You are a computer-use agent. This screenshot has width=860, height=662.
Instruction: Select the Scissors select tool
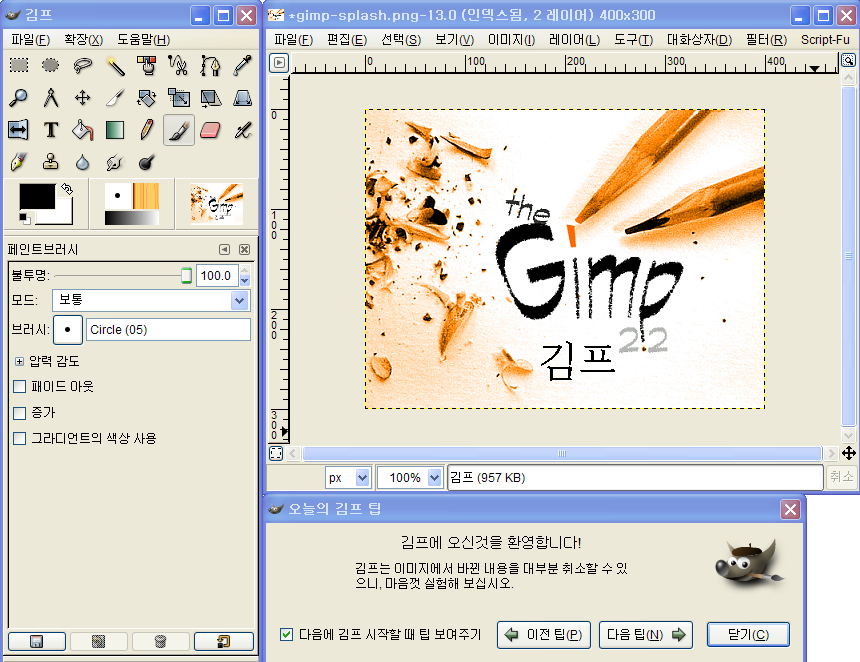pyautogui.click(x=178, y=65)
